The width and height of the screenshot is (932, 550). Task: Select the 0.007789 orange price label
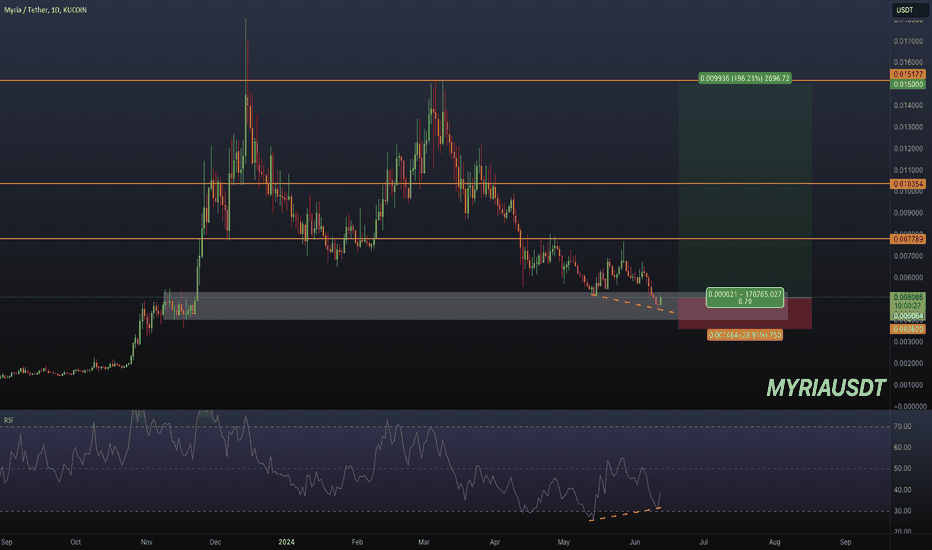point(908,239)
